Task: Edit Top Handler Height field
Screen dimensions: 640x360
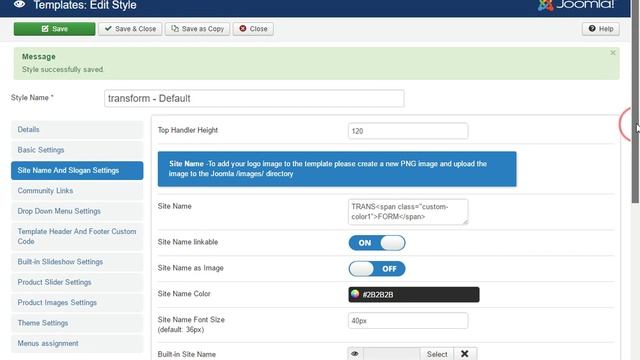Action: click(x=408, y=131)
